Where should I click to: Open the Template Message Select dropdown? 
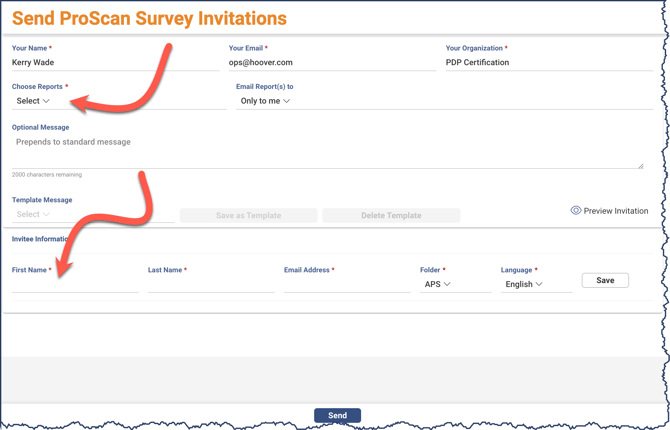coord(33,214)
